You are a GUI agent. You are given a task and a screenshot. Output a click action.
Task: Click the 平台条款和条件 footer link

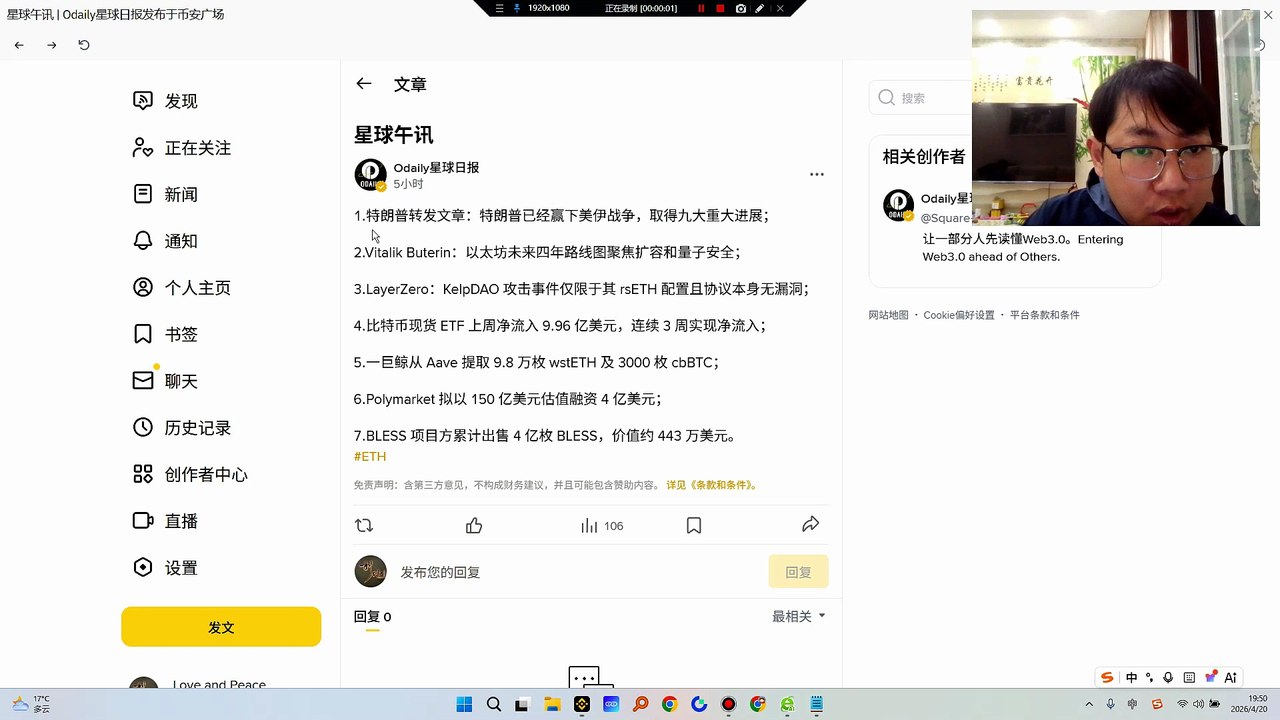coord(1044,315)
